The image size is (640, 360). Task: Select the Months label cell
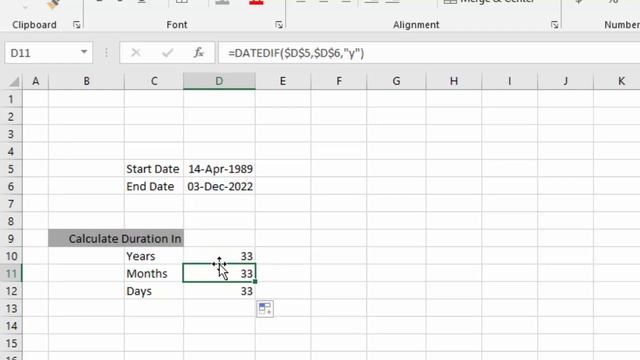coord(154,273)
